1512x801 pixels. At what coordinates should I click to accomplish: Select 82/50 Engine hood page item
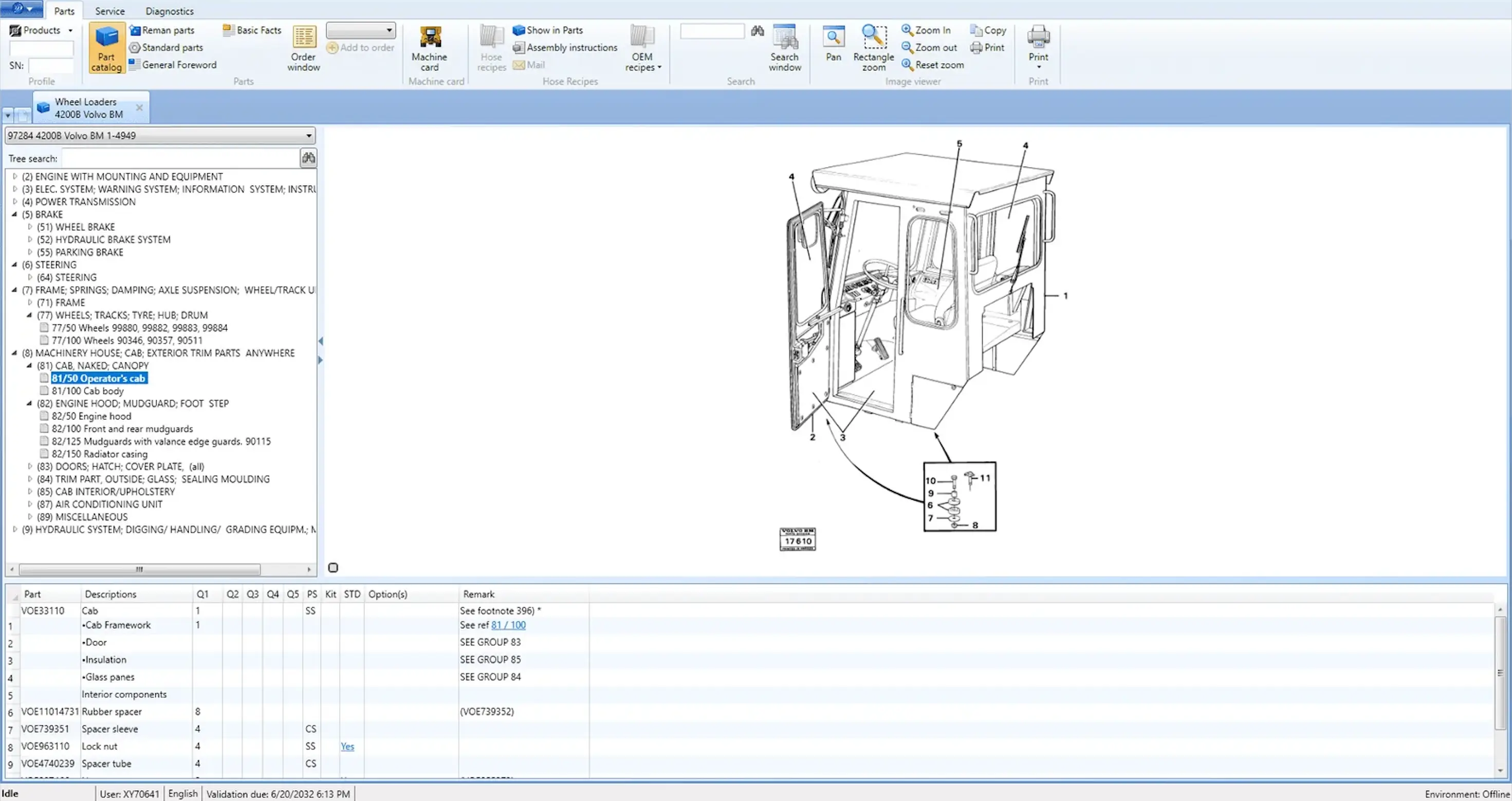91,416
